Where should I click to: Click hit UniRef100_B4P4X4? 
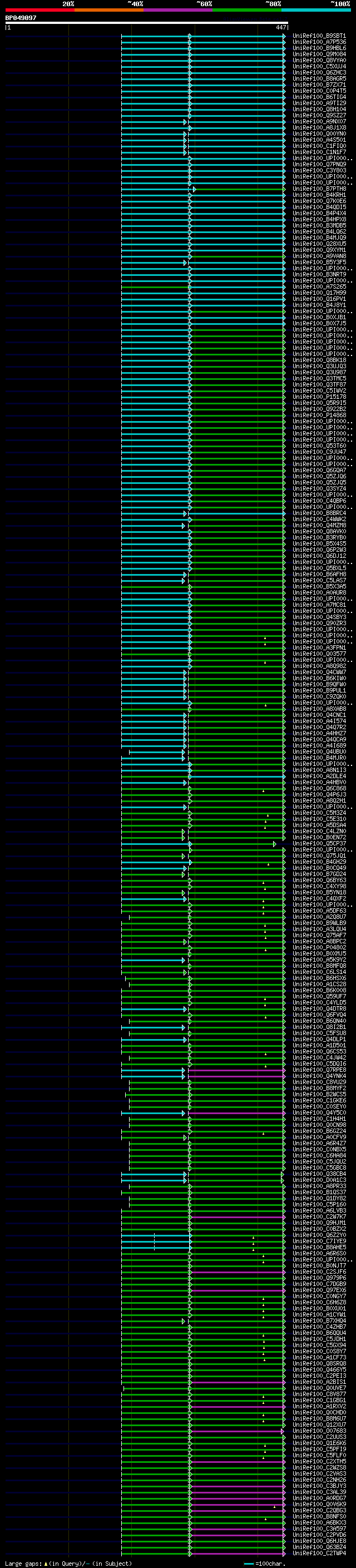coord(319,213)
